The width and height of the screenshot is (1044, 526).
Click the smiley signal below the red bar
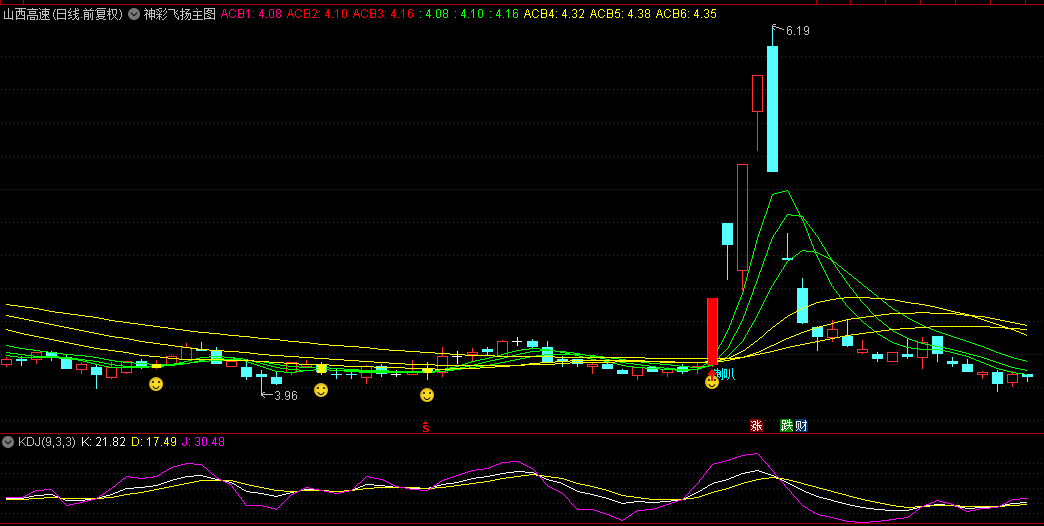coord(712,382)
